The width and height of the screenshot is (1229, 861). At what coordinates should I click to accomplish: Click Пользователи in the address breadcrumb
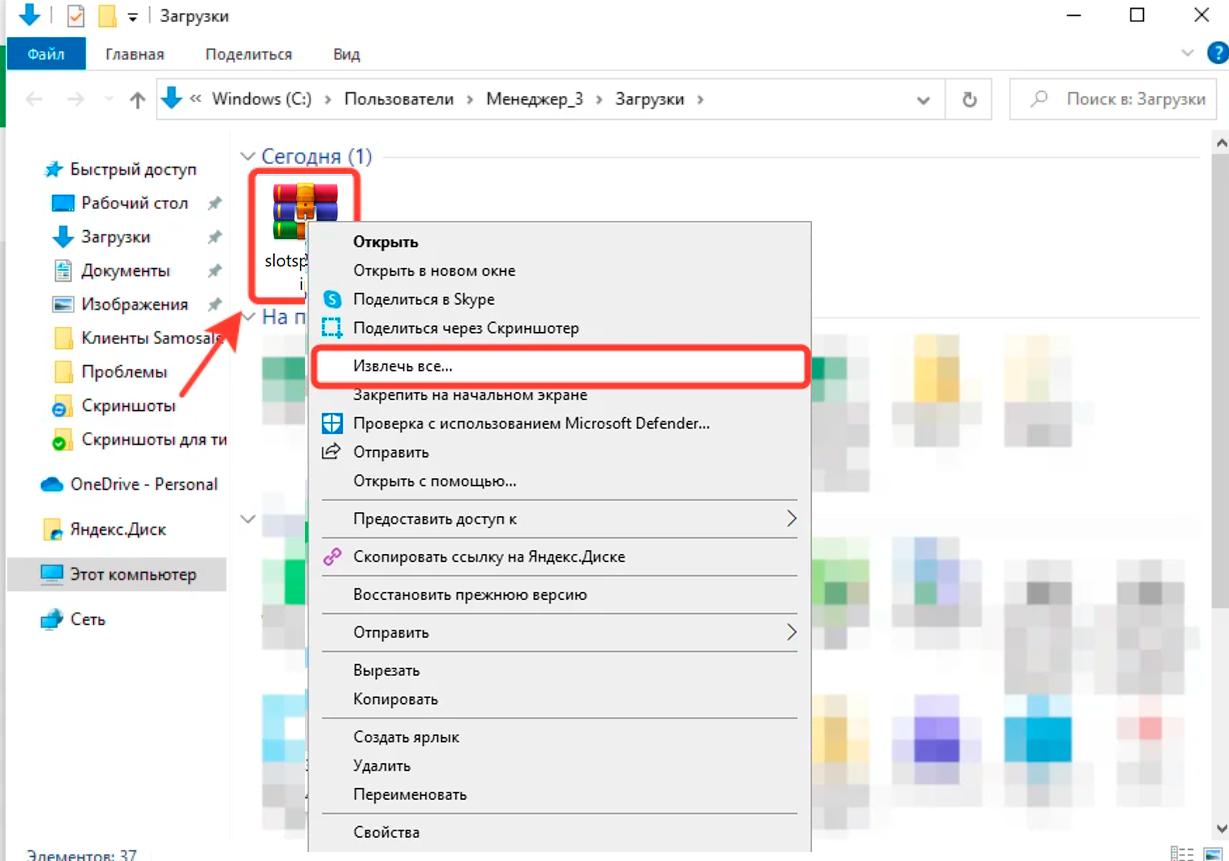point(399,99)
